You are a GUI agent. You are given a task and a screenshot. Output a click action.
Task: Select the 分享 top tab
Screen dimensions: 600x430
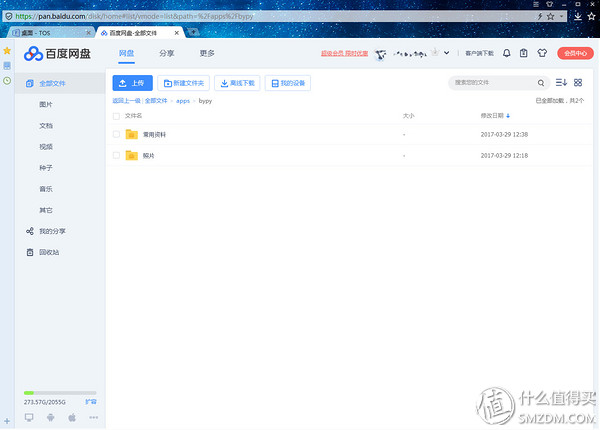pyautogui.click(x=166, y=53)
